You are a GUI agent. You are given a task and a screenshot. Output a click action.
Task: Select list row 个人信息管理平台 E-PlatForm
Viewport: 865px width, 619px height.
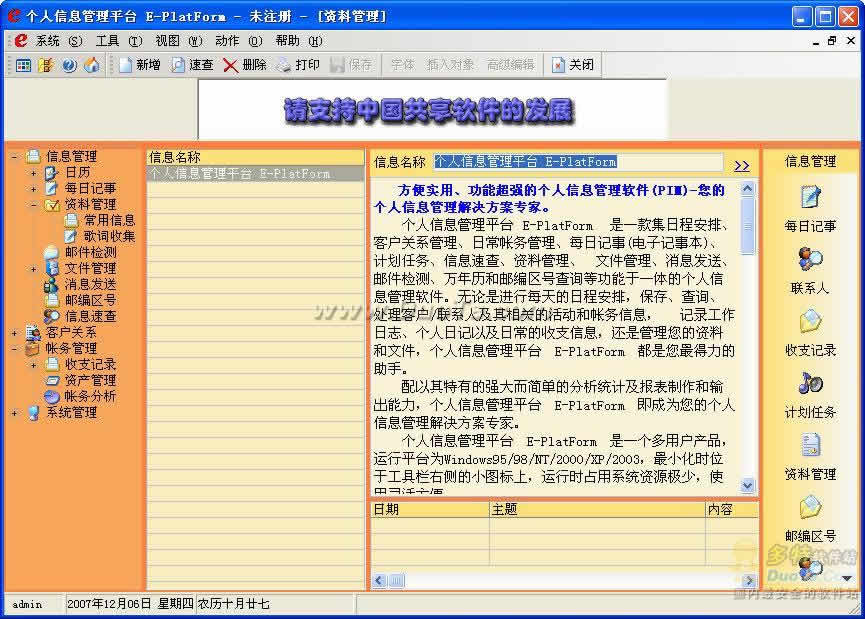(255, 174)
